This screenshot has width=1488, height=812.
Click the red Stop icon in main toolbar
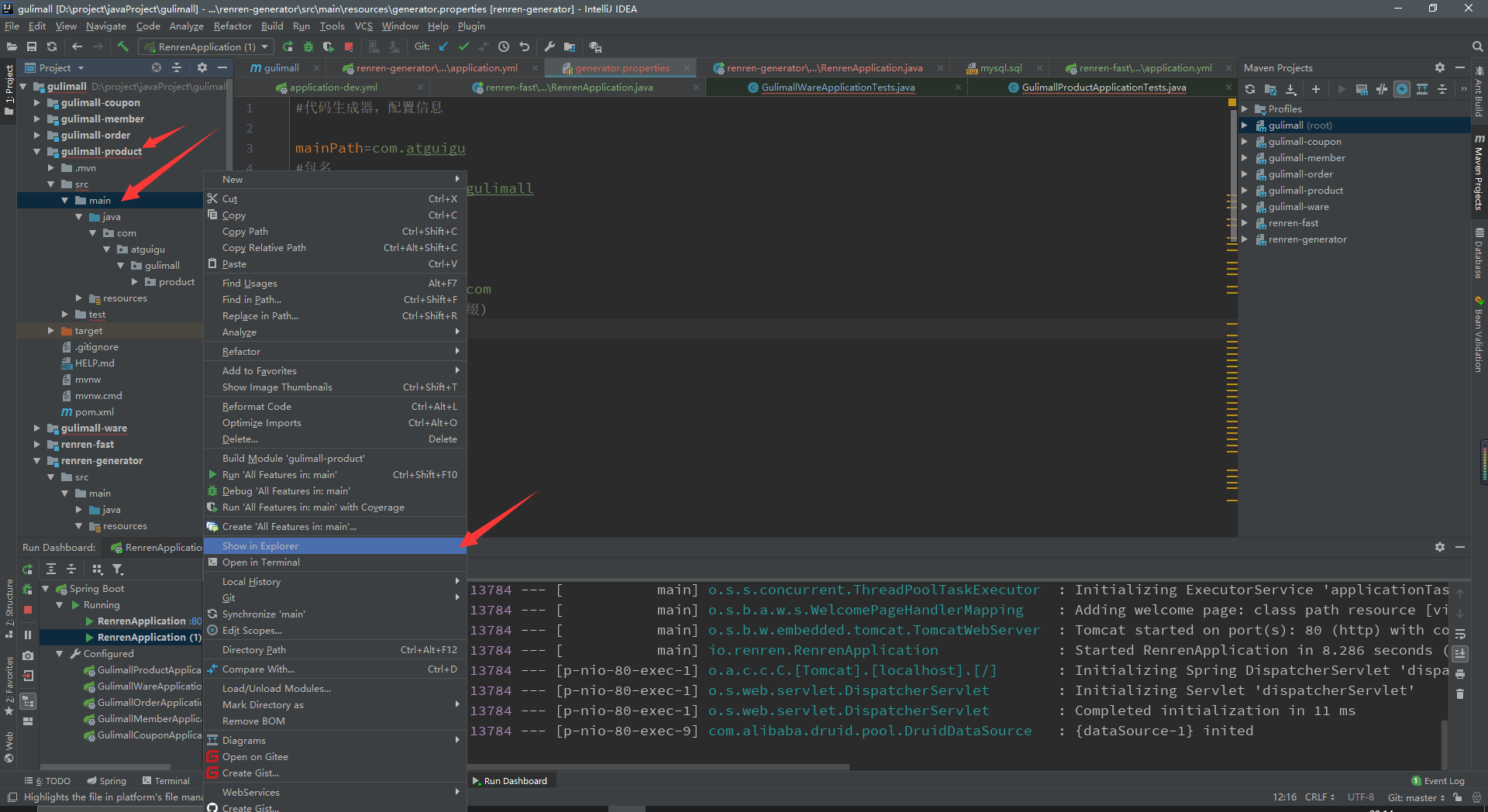pyautogui.click(x=349, y=46)
